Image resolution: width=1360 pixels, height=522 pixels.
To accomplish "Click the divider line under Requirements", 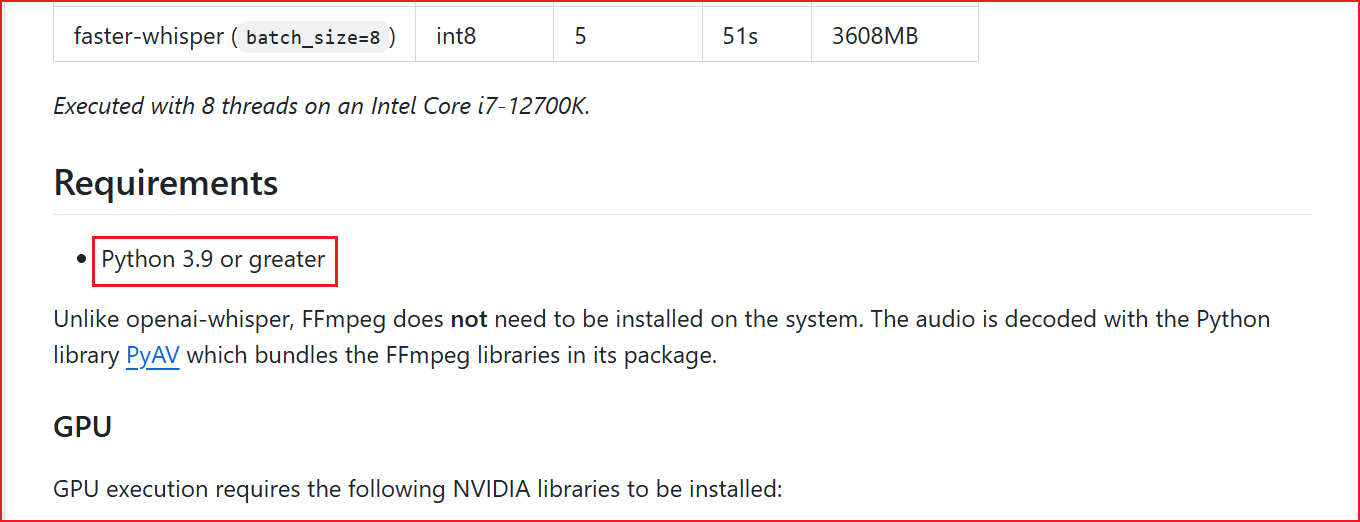I will (x=682, y=214).
